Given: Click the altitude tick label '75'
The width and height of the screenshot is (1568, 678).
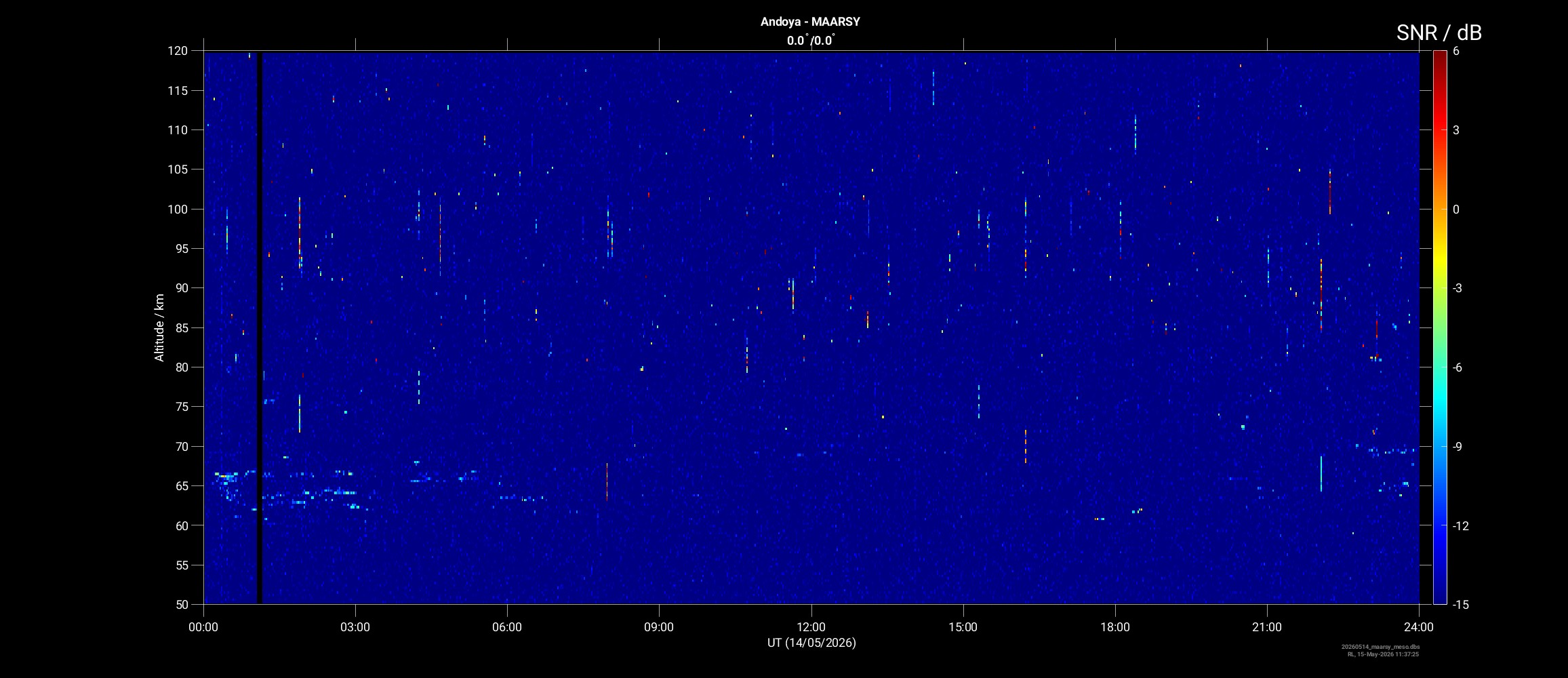Looking at the screenshot, I should (181, 407).
